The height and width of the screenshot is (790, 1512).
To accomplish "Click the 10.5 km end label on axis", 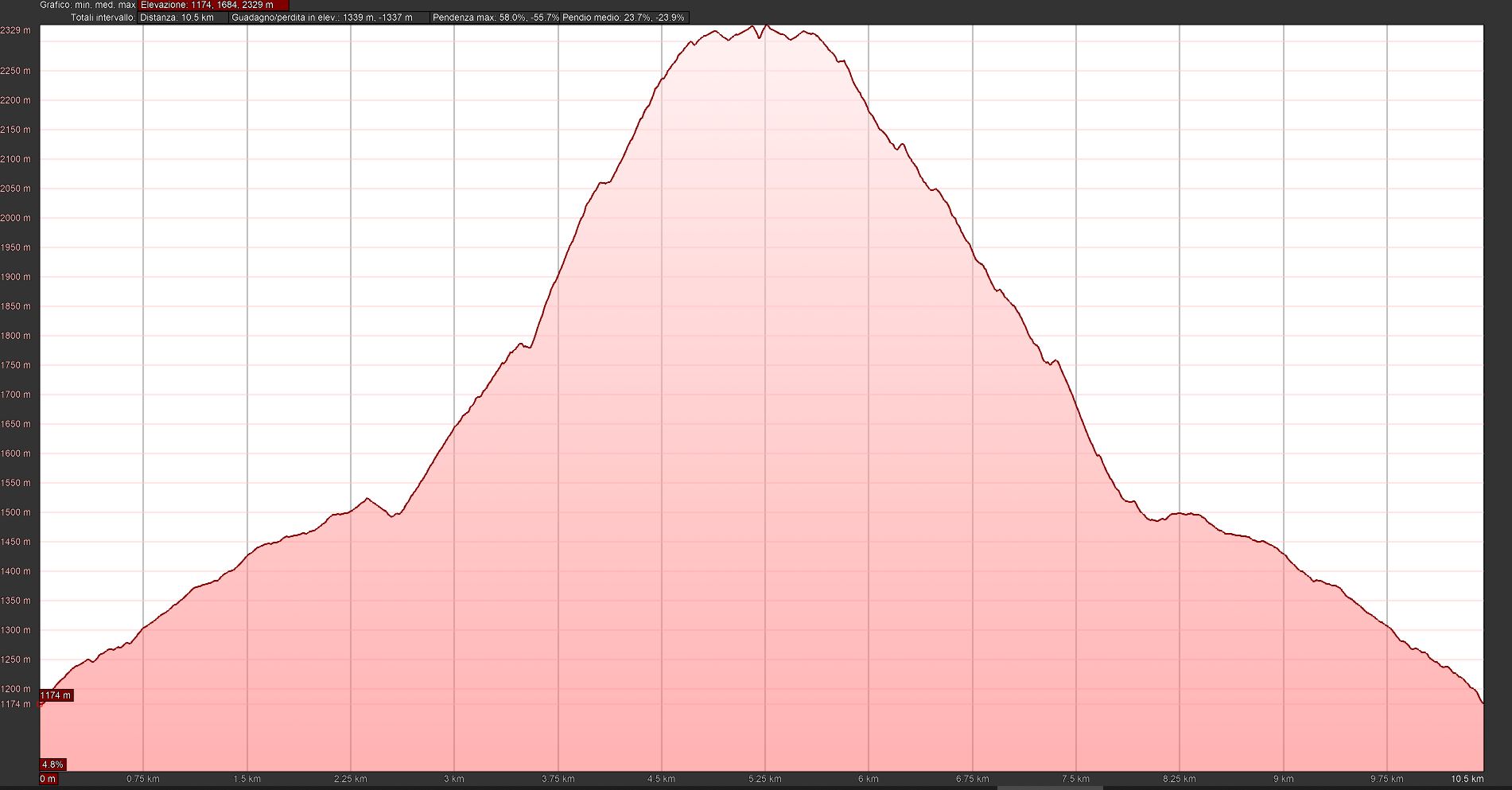I will tap(1467, 779).
